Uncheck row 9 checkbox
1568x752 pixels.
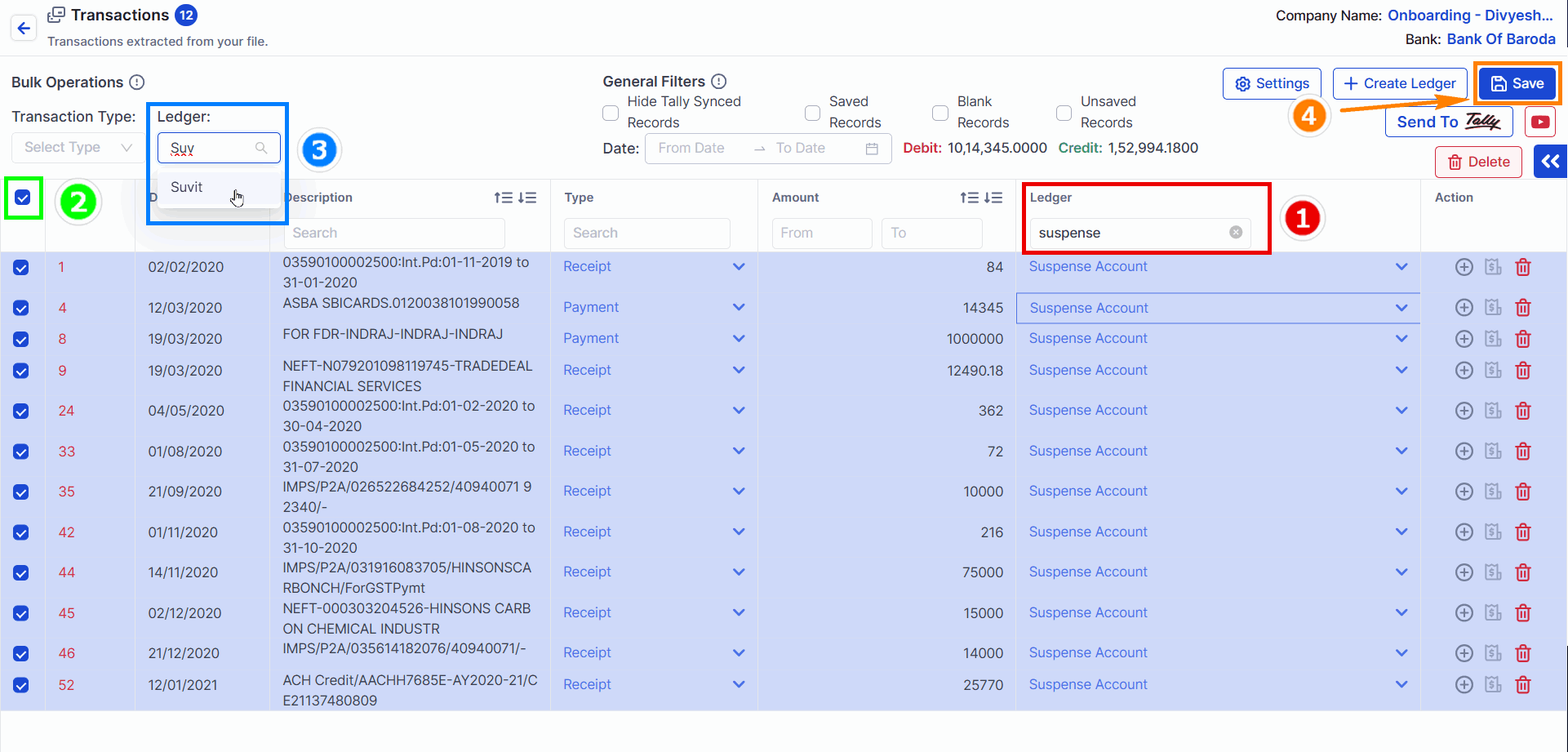click(21, 371)
